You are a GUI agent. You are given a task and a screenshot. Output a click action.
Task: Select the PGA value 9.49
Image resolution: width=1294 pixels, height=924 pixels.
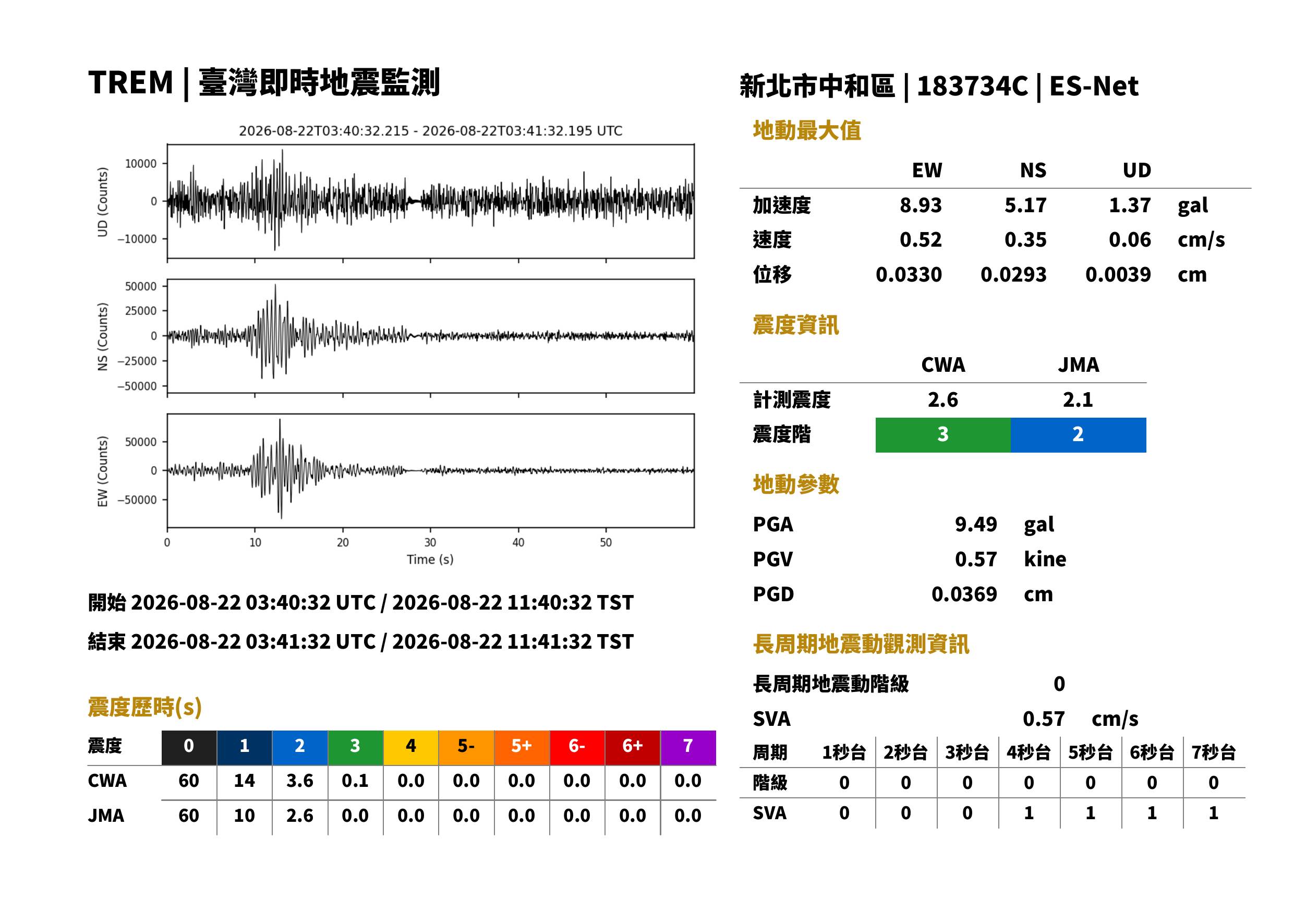(x=976, y=524)
